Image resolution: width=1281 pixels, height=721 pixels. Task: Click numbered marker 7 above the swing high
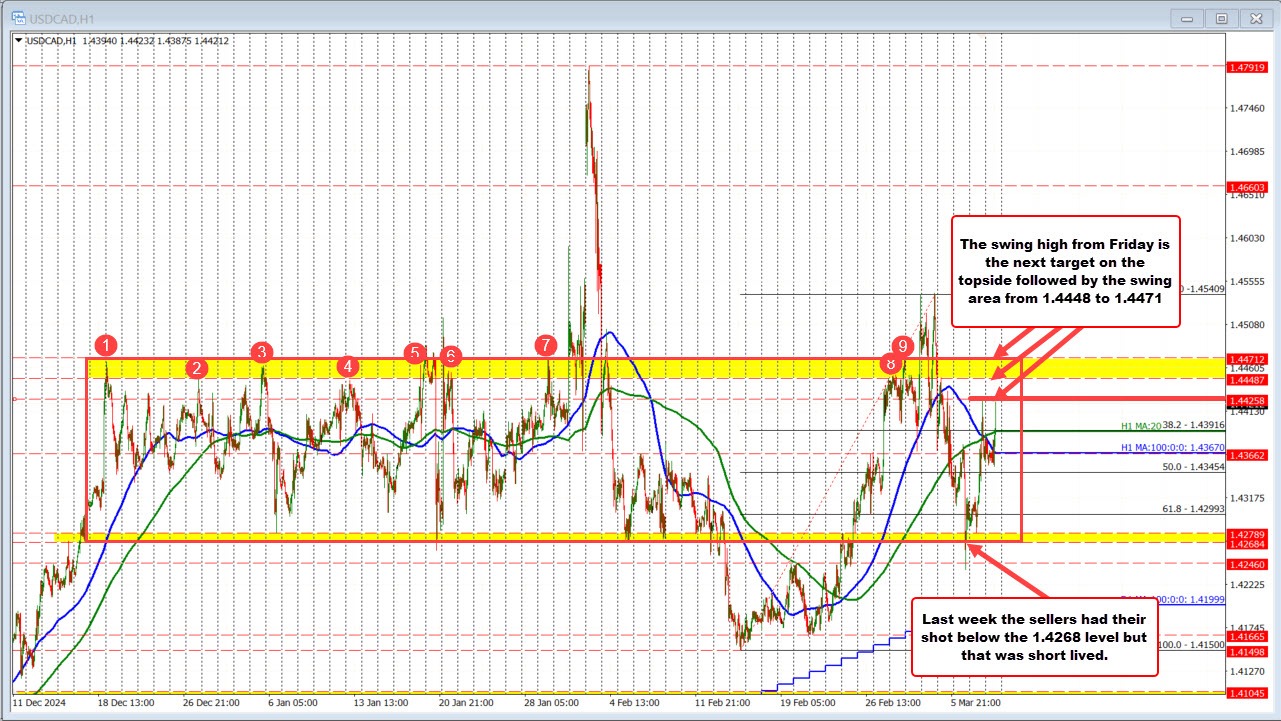pyautogui.click(x=545, y=344)
